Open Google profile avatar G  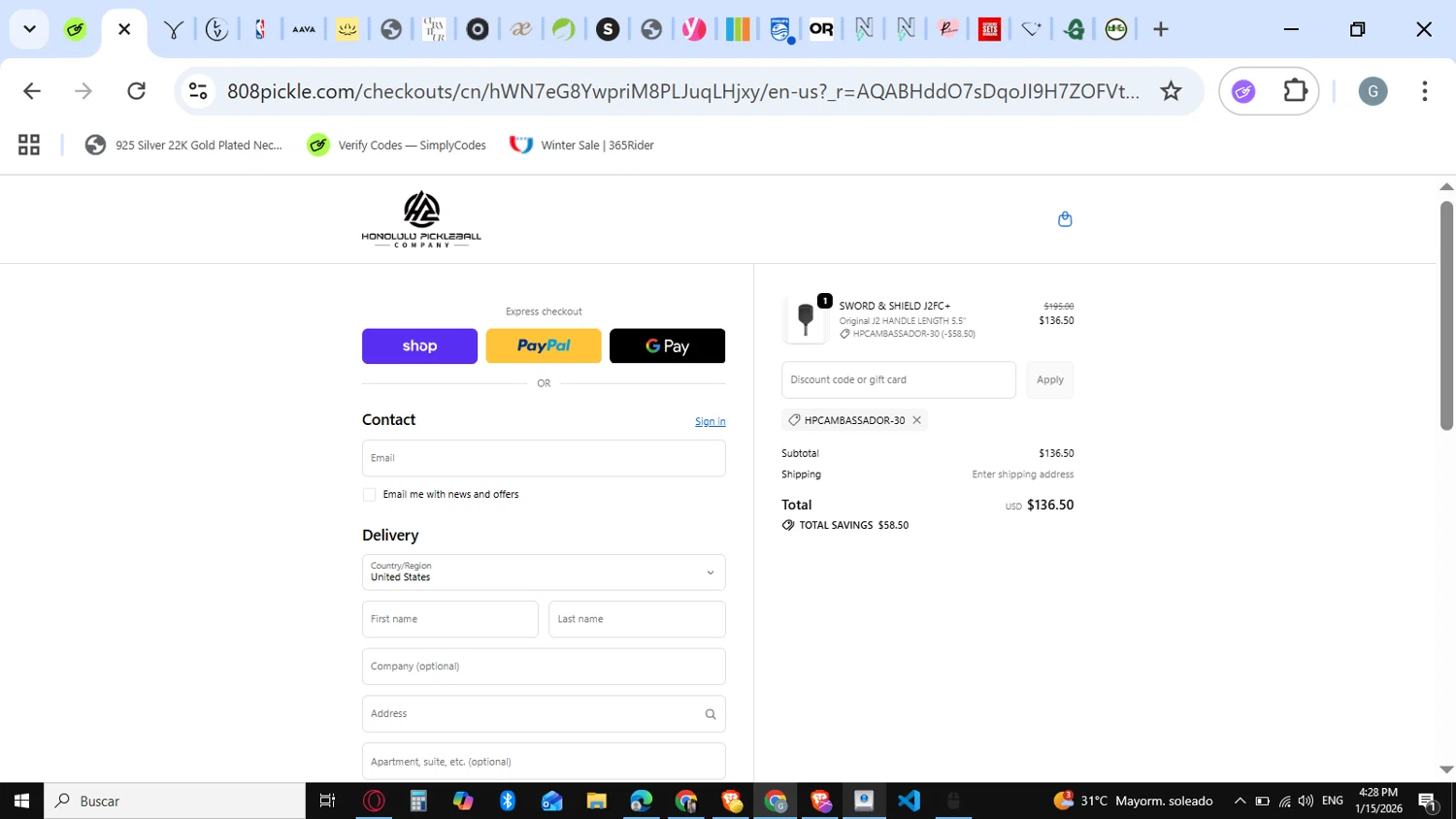(1373, 91)
